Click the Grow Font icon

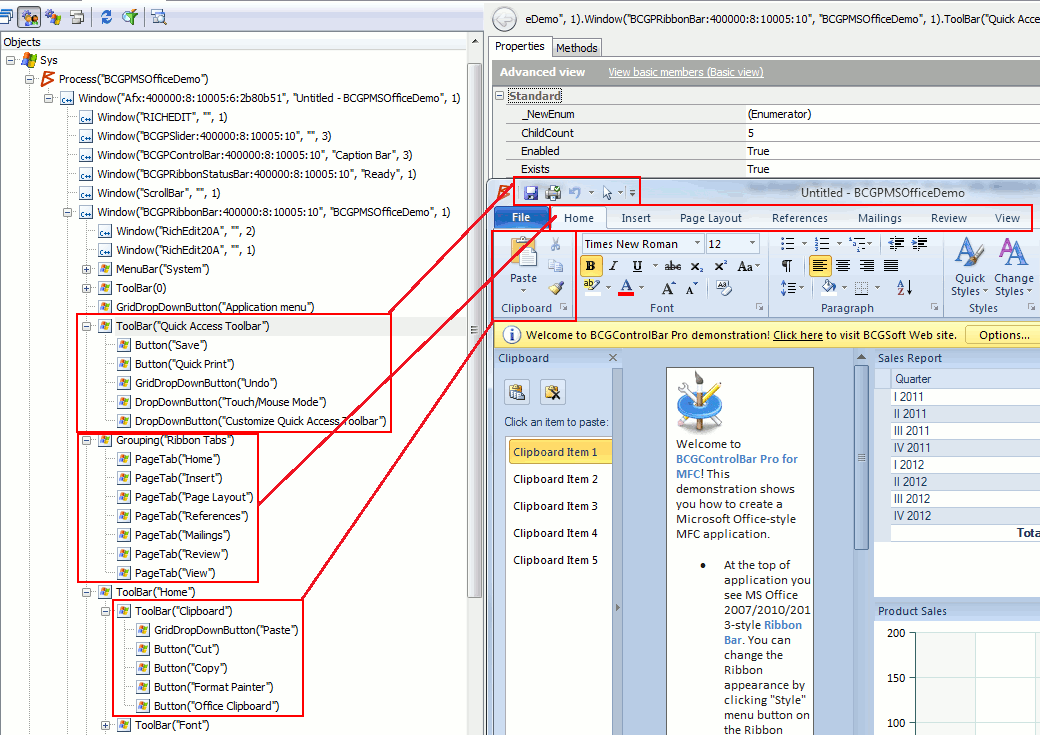pos(668,288)
